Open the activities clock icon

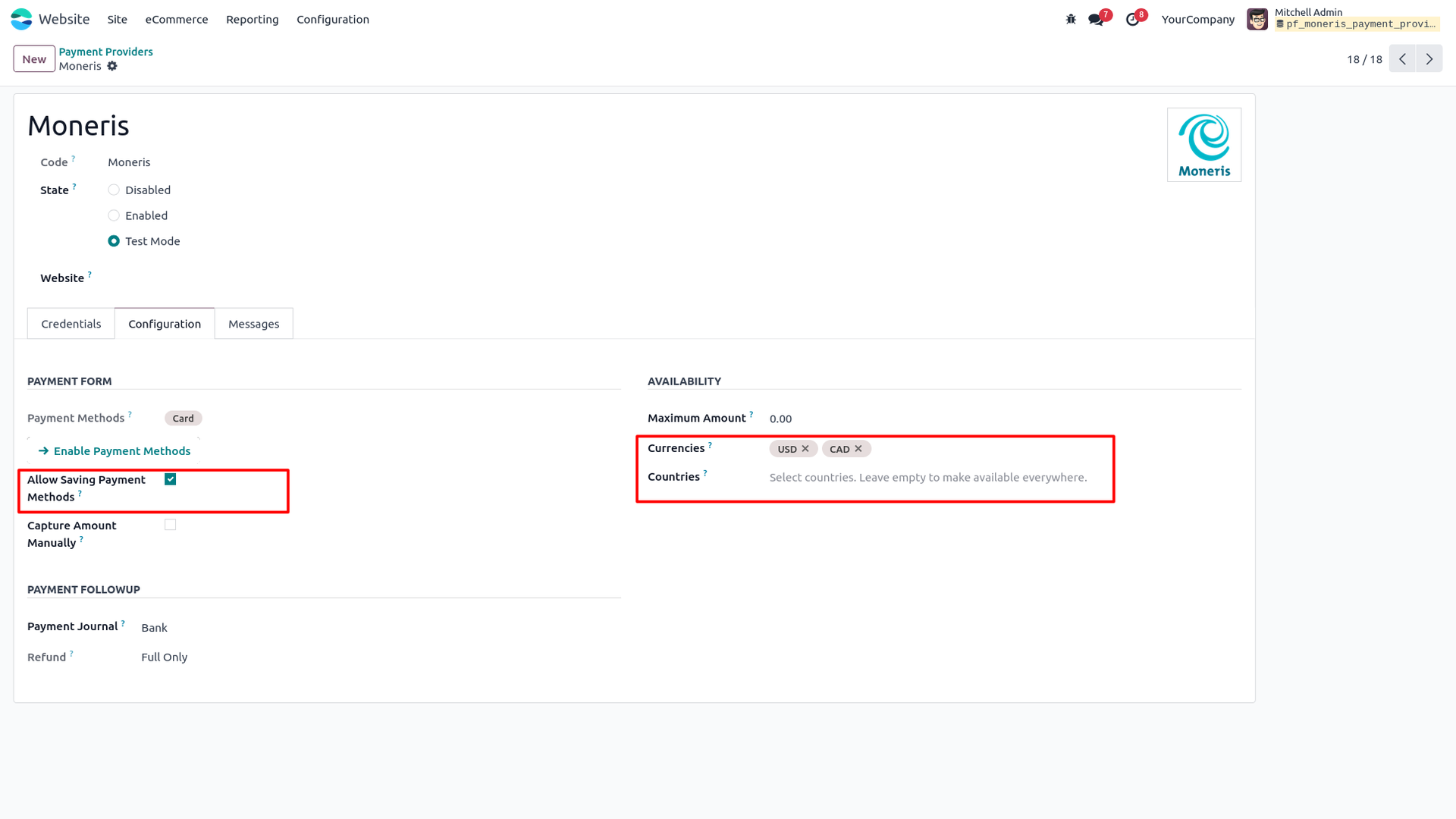pos(1132,20)
